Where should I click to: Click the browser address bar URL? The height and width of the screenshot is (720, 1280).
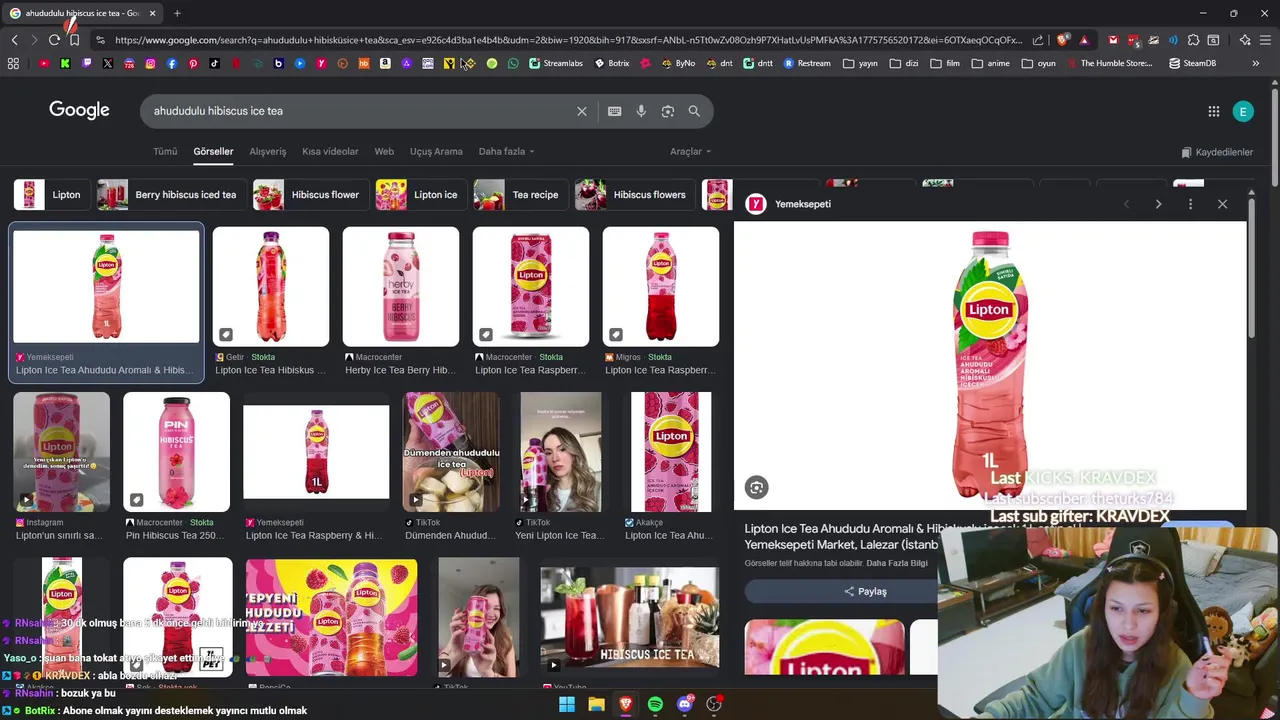pyautogui.click(x=568, y=40)
